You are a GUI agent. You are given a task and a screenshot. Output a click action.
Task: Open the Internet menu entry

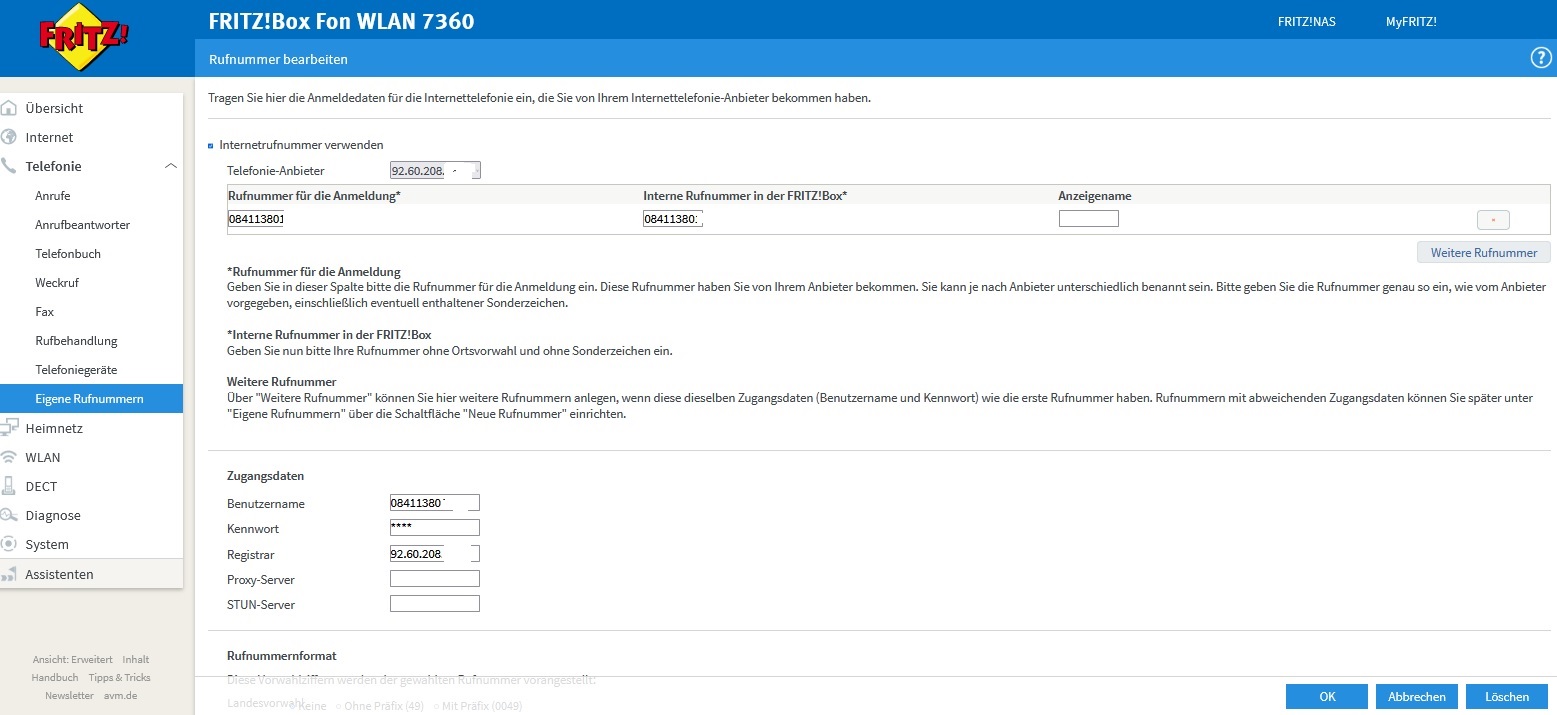(x=49, y=137)
